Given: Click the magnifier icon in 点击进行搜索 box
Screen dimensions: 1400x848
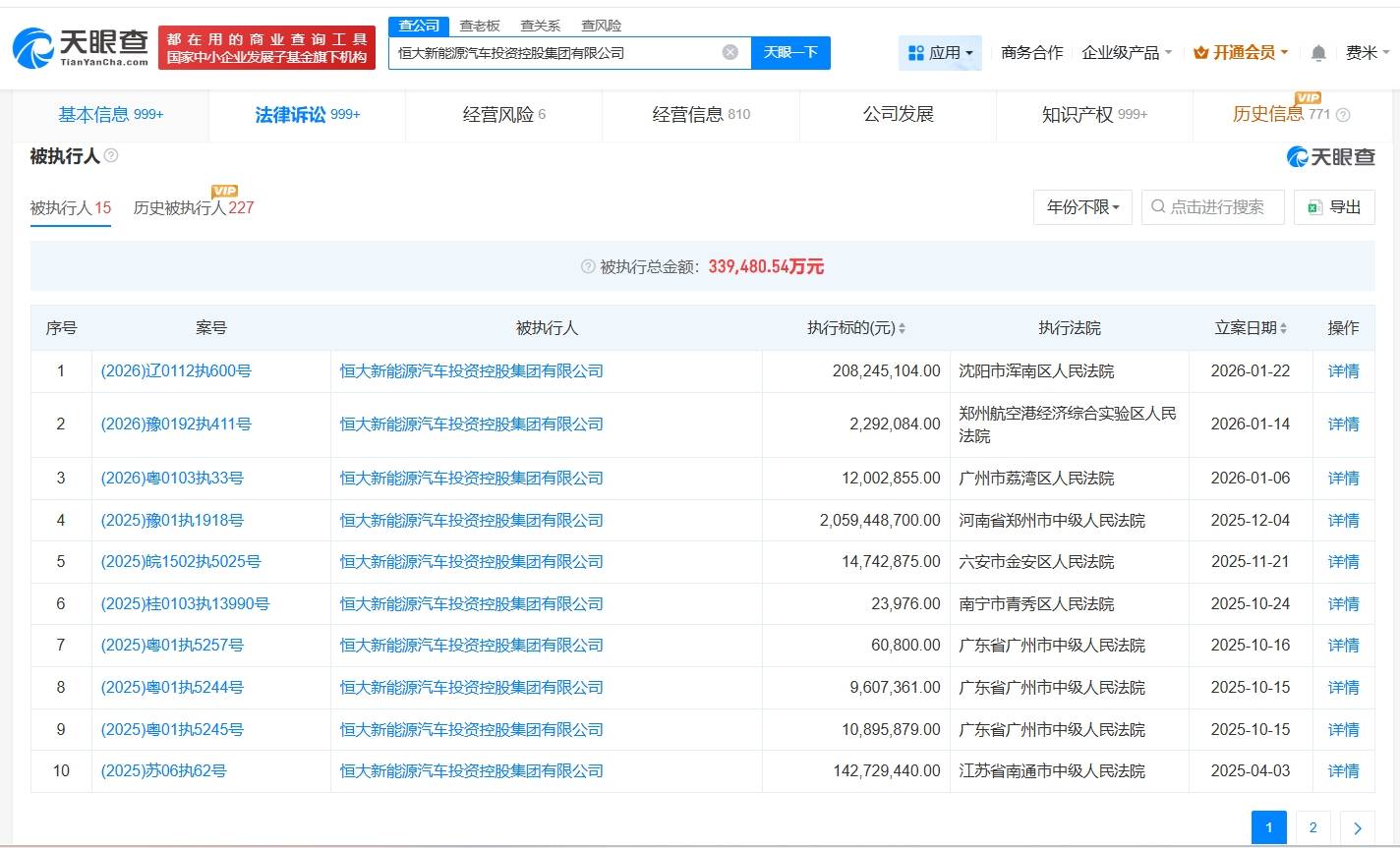Looking at the screenshot, I should coord(1158,207).
